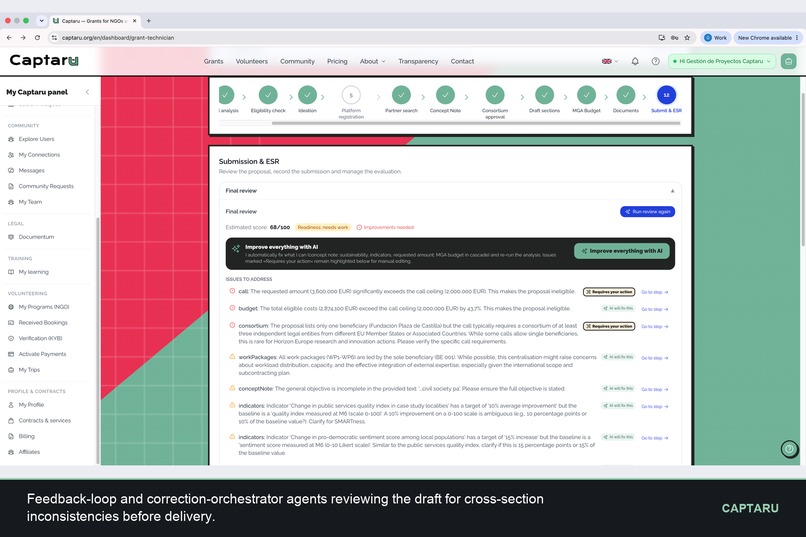Click the MGA Budget step circle

(586, 95)
